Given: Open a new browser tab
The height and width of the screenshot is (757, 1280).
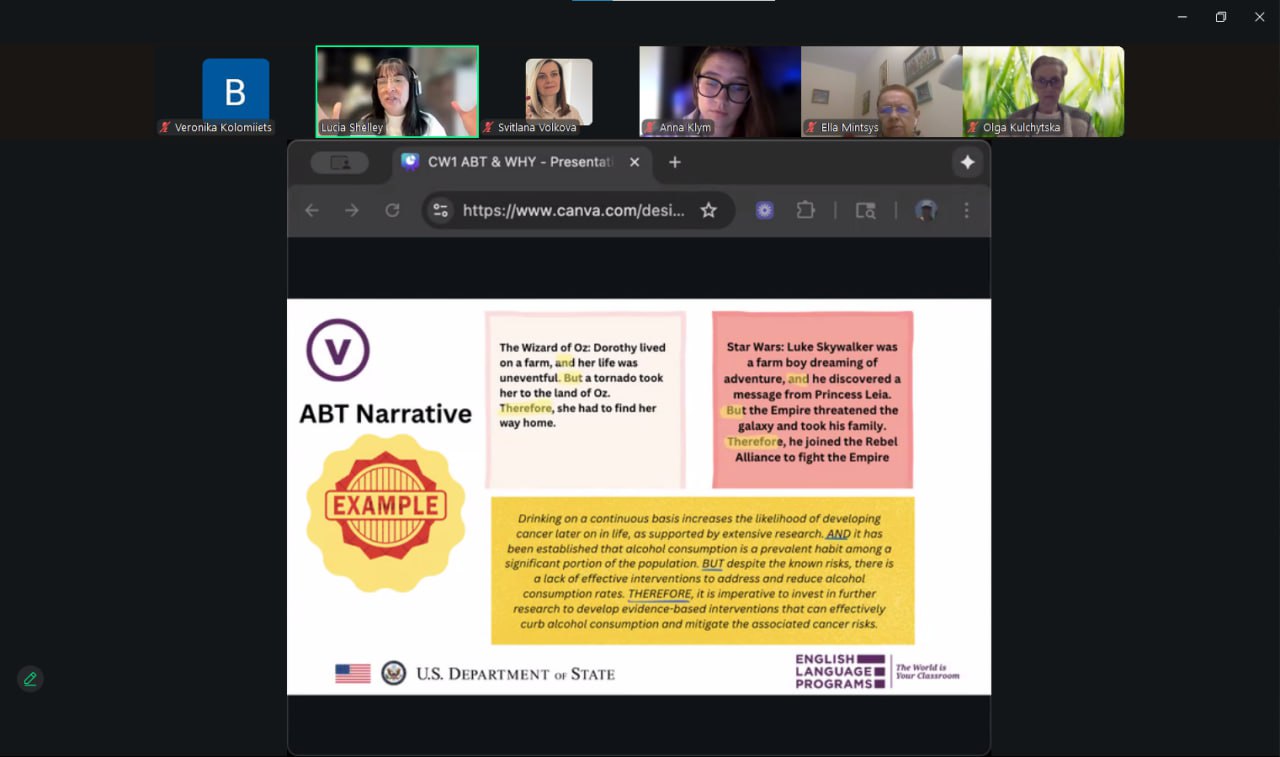Looking at the screenshot, I should [x=675, y=162].
